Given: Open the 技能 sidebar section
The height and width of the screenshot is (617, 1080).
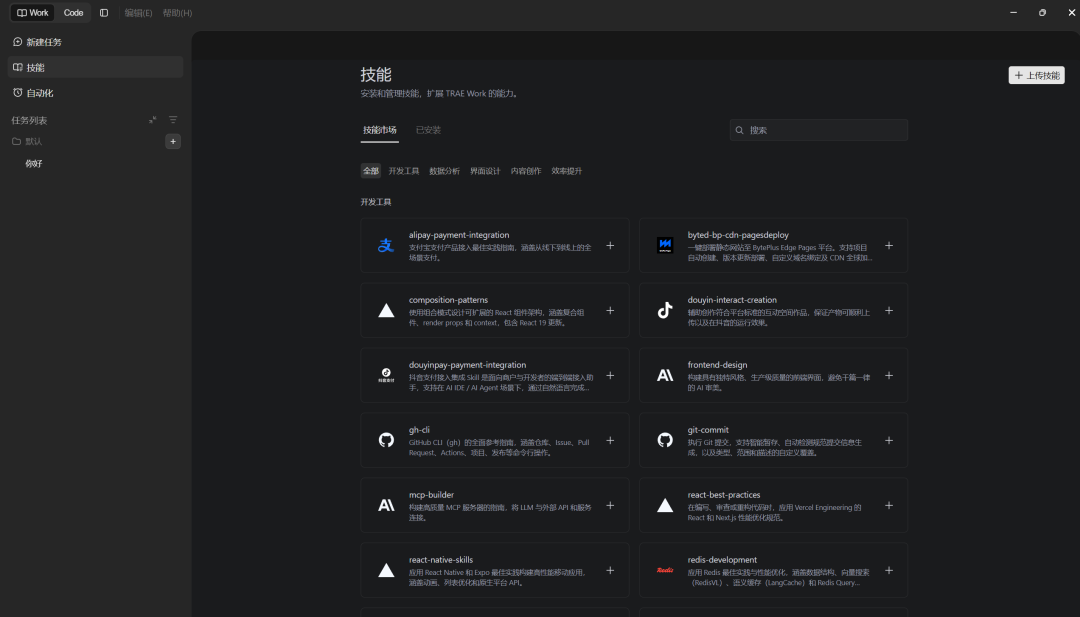Looking at the screenshot, I should click(95, 67).
